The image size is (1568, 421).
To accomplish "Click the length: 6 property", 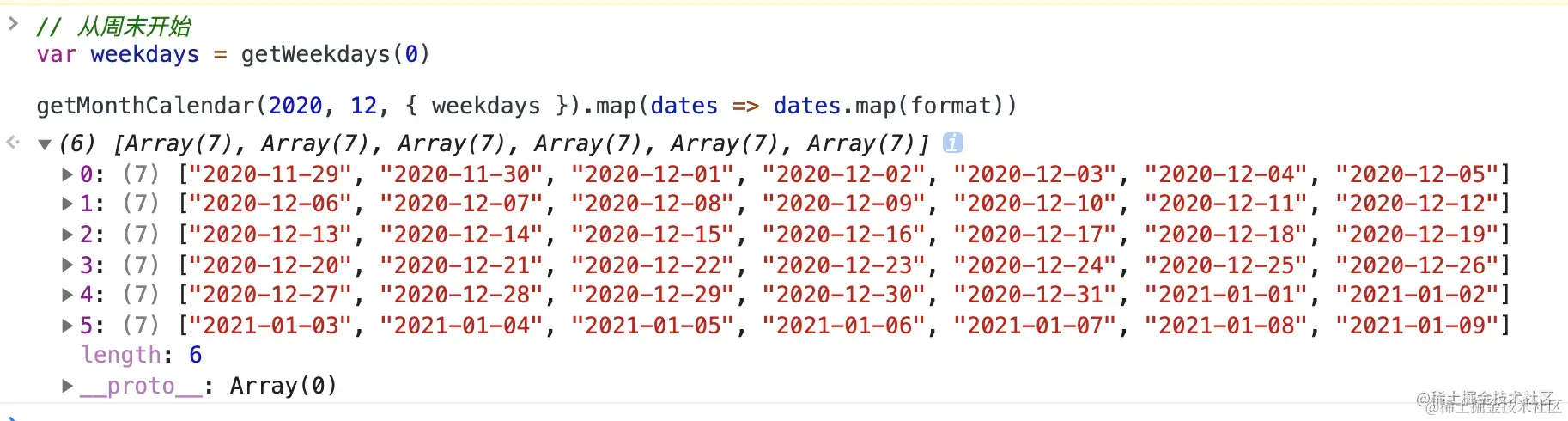I will click(142, 355).
